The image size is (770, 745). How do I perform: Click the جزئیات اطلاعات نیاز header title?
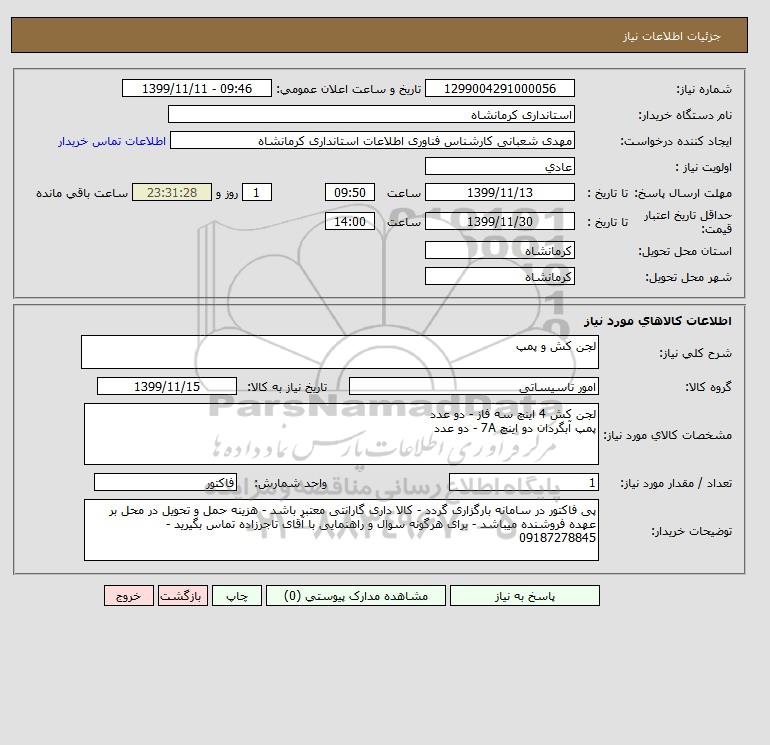coord(671,36)
